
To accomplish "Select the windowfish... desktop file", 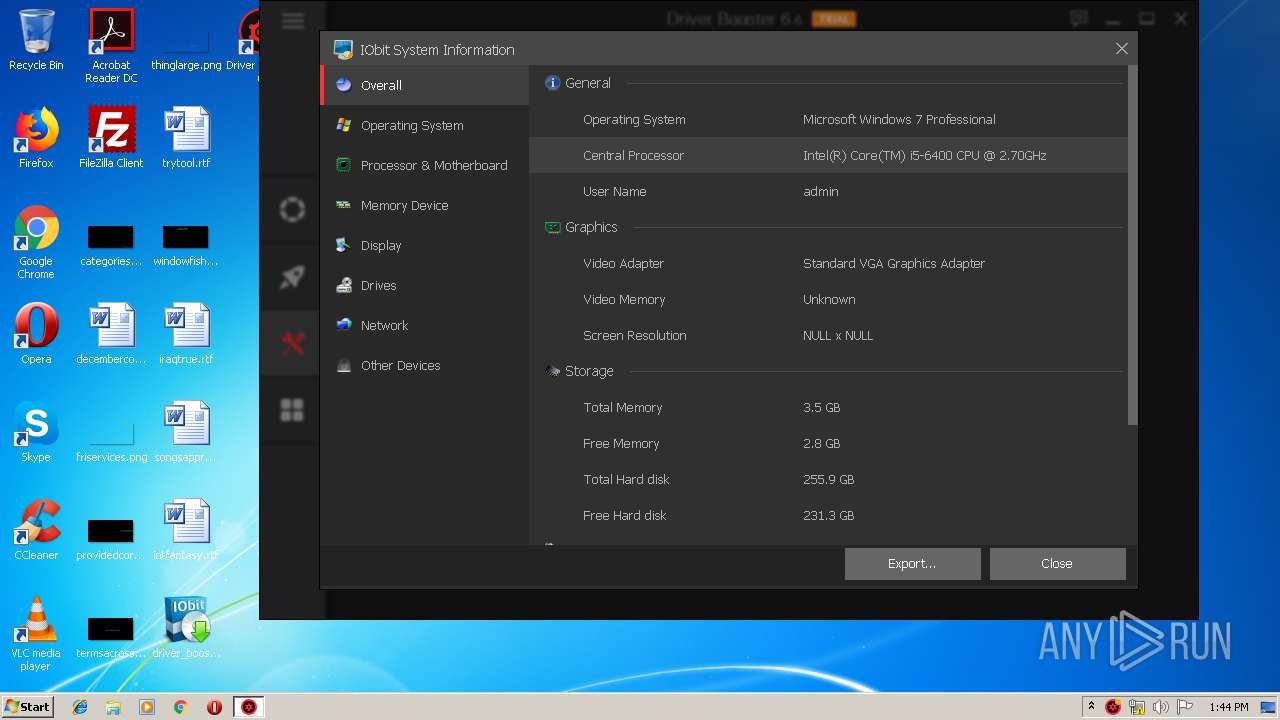I will (x=186, y=245).
